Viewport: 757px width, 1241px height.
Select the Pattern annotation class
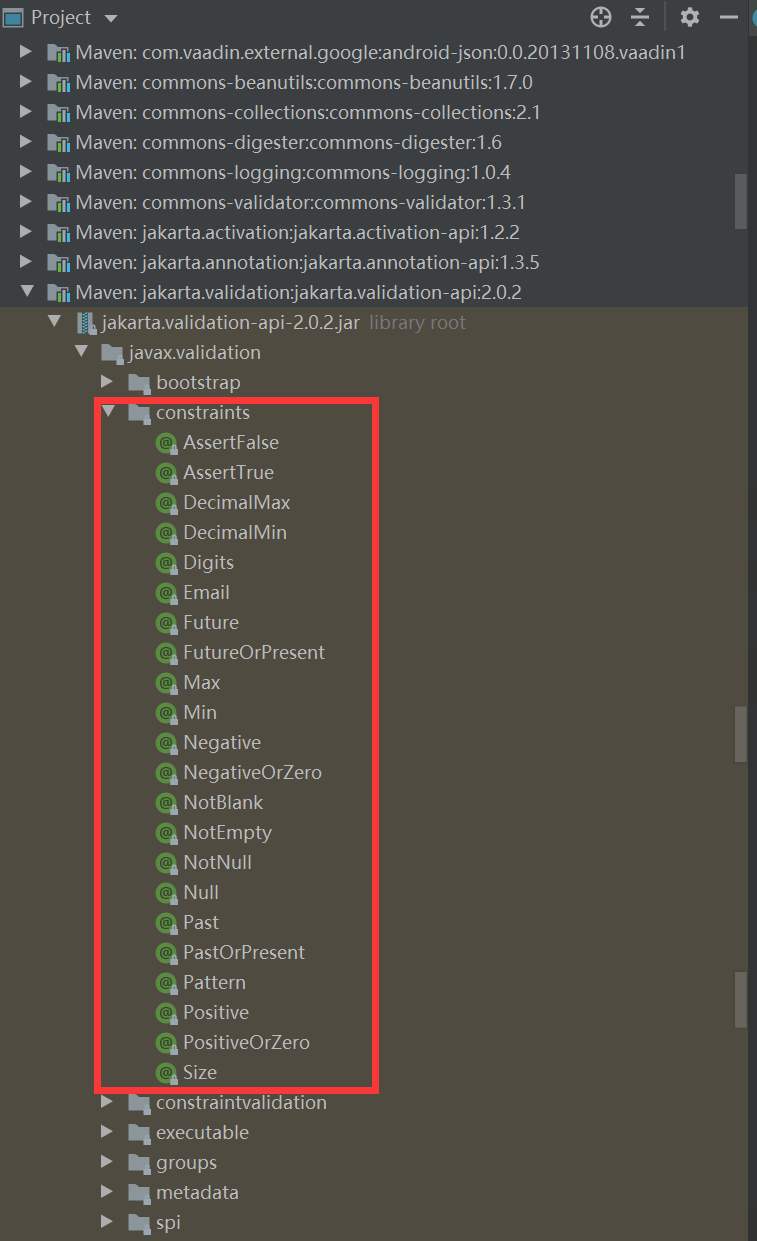tap(214, 982)
